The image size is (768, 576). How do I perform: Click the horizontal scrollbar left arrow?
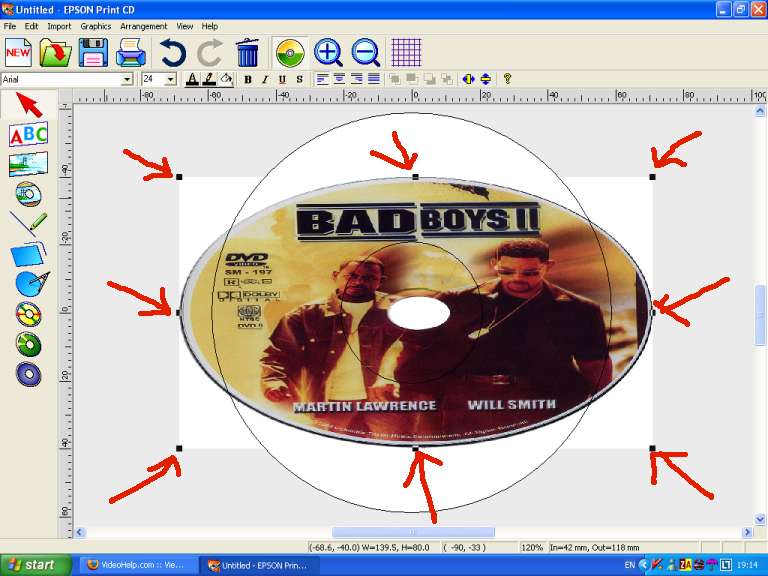[80, 532]
